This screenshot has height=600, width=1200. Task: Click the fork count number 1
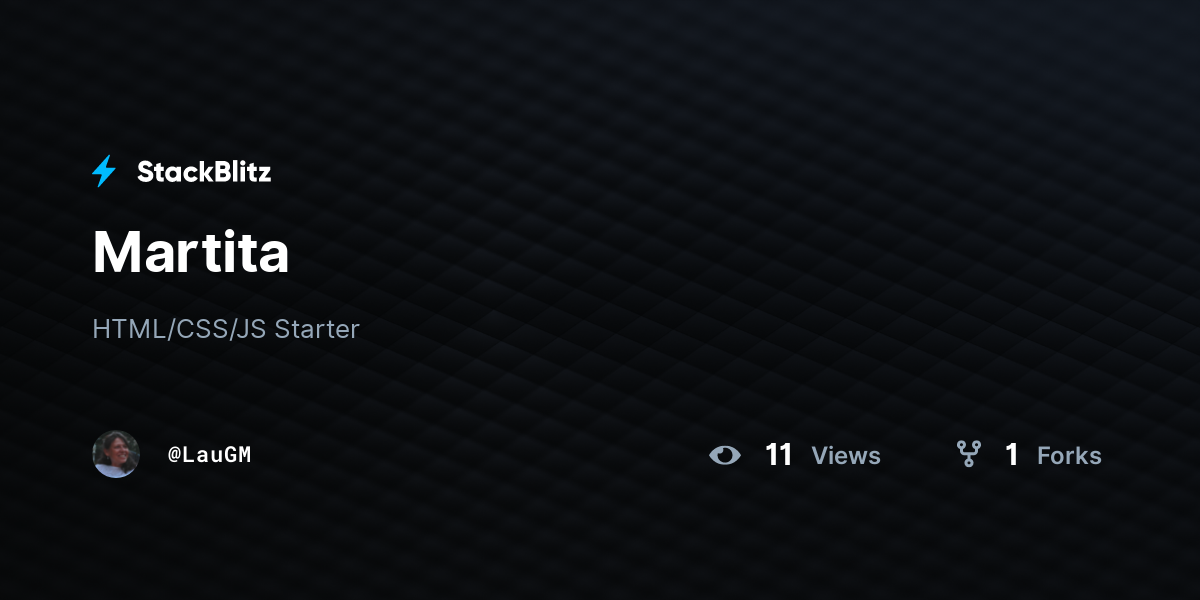[1012, 455]
